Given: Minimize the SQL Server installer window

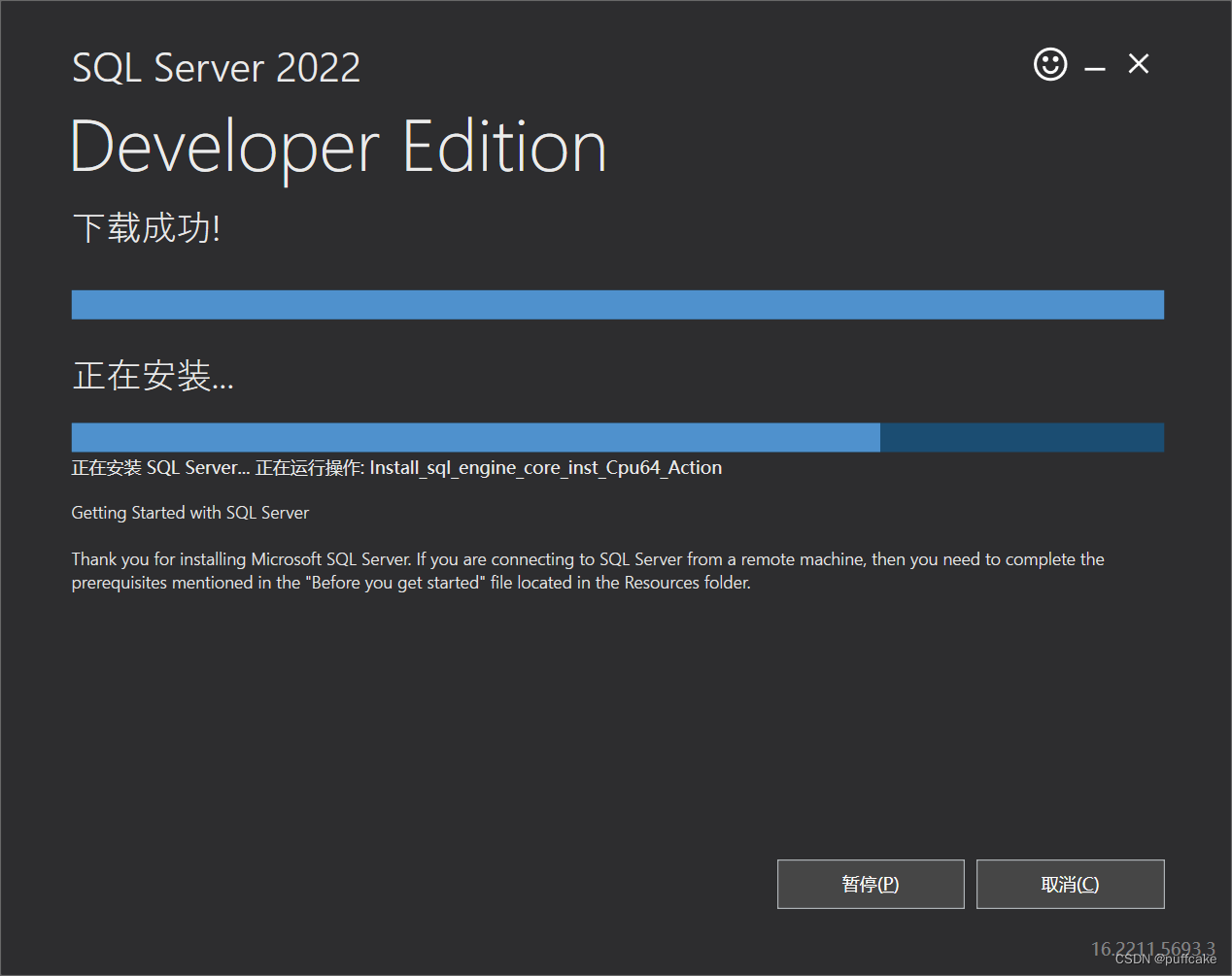Looking at the screenshot, I should click(x=1095, y=68).
